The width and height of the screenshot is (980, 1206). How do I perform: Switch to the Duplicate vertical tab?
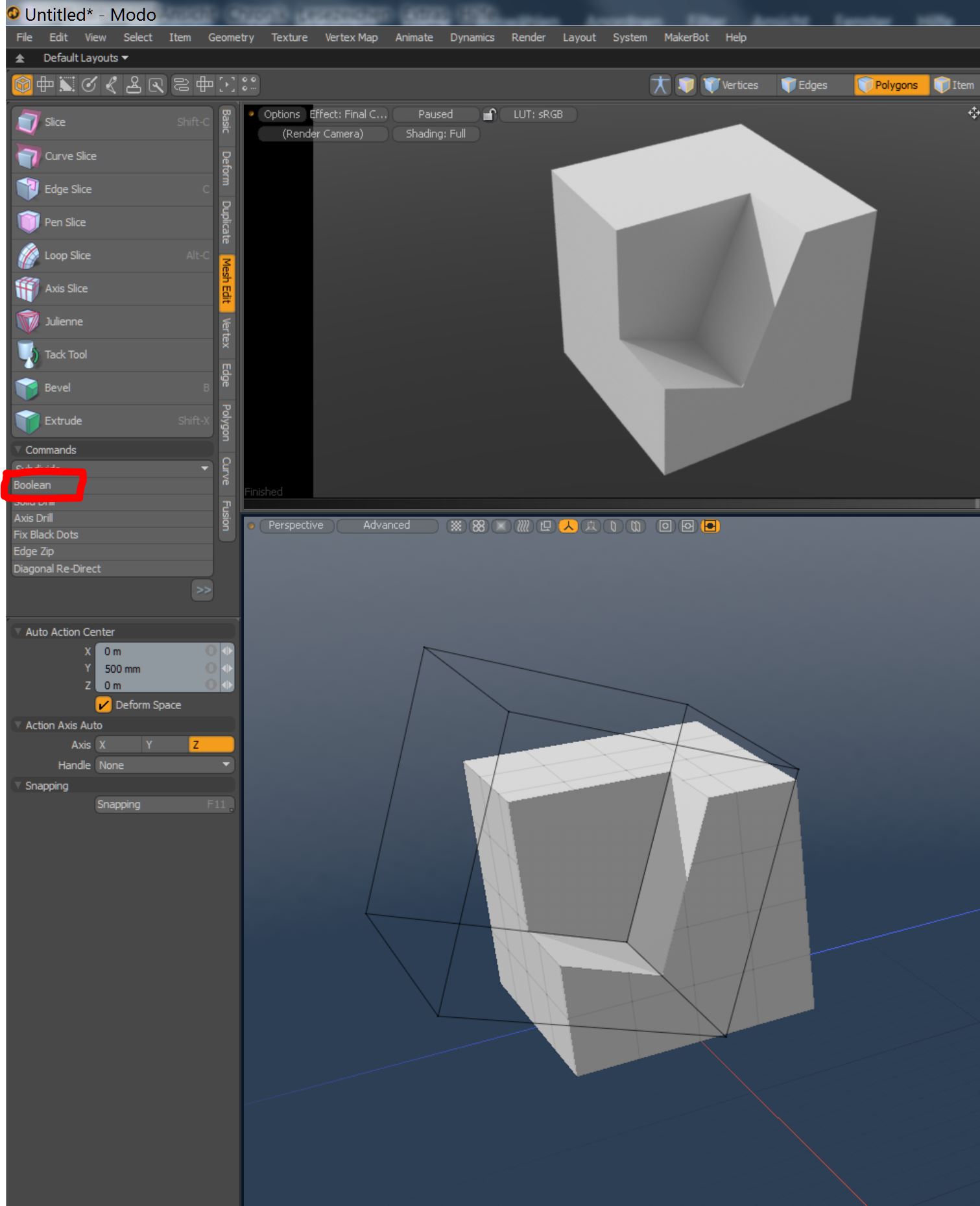pyautogui.click(x=226, y=223)
